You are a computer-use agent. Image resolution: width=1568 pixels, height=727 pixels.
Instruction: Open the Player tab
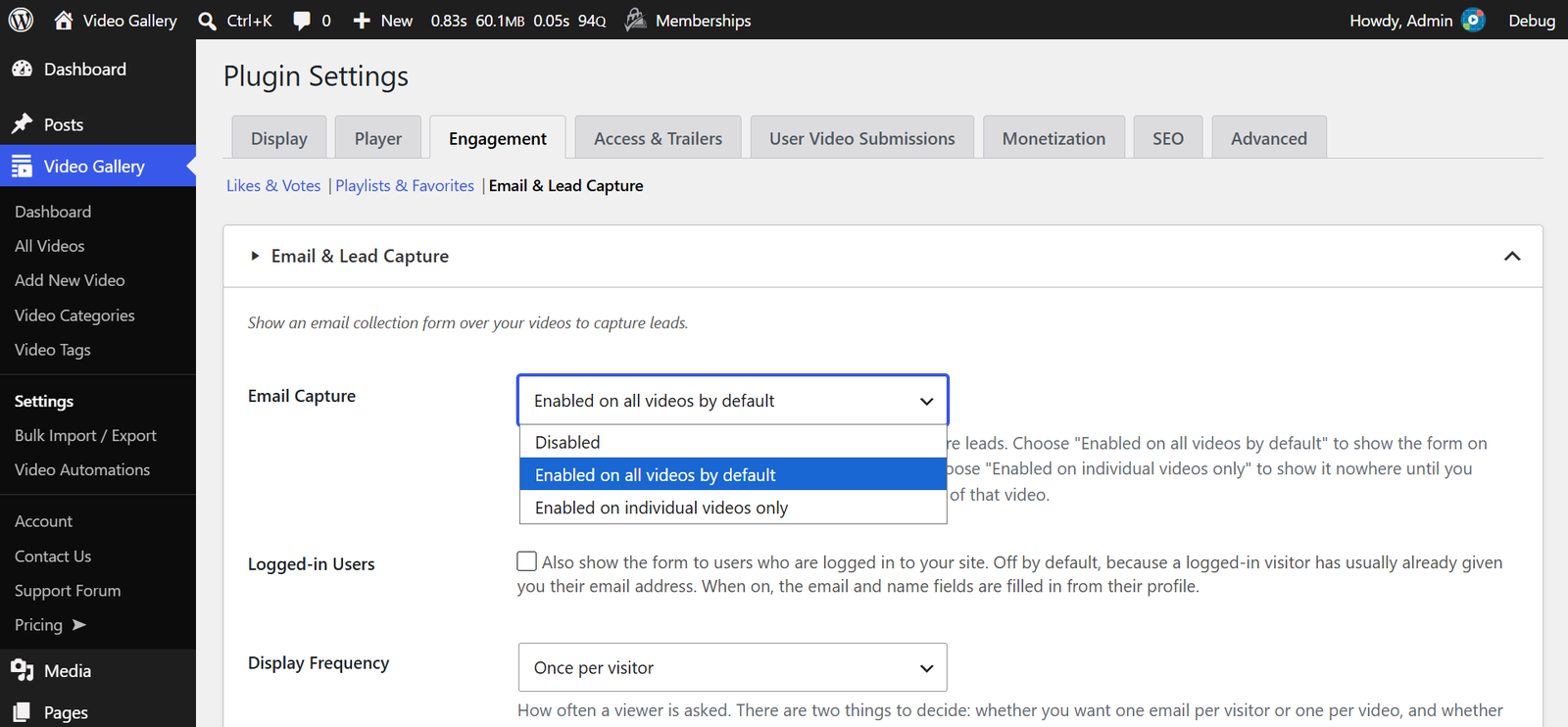point(378,138)
